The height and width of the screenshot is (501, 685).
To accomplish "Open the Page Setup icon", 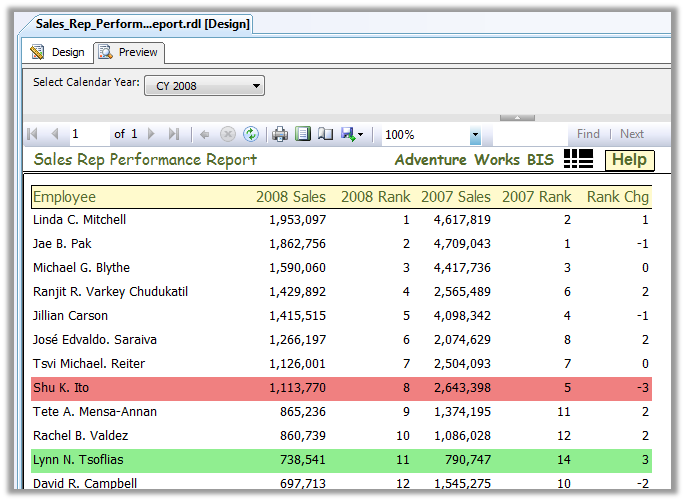I will [325, 134].
